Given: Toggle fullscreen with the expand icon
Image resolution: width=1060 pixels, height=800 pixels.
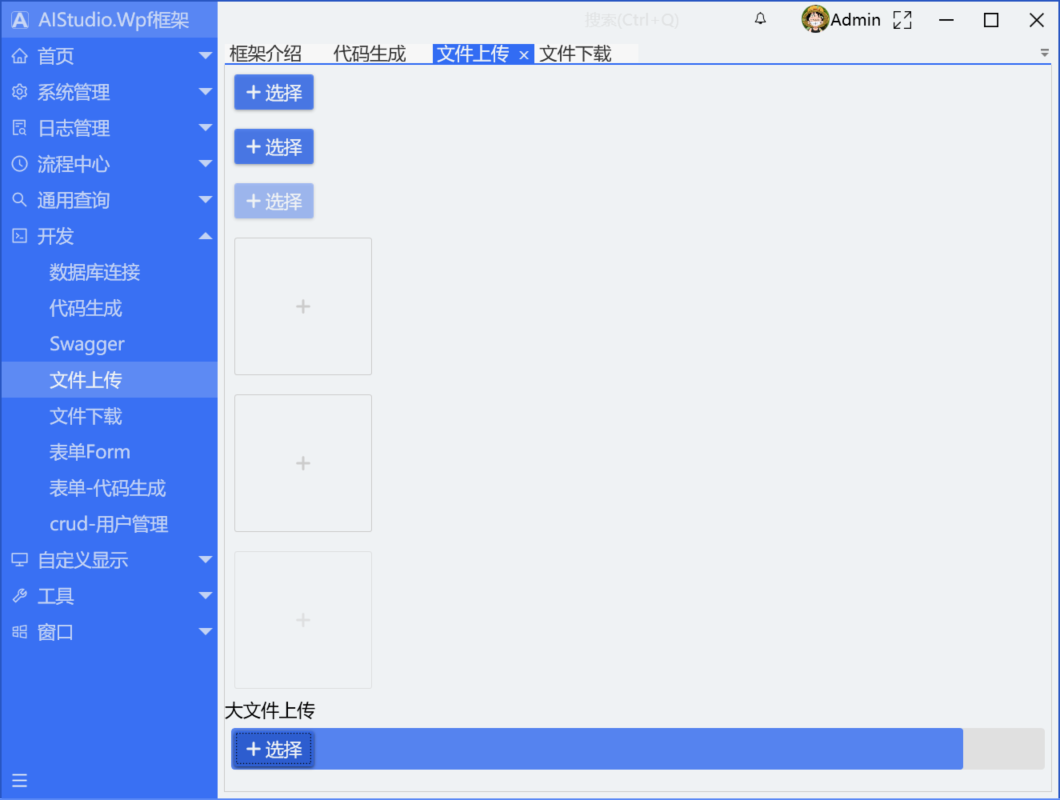Looking at the screenshot, I should pos(902,20).
